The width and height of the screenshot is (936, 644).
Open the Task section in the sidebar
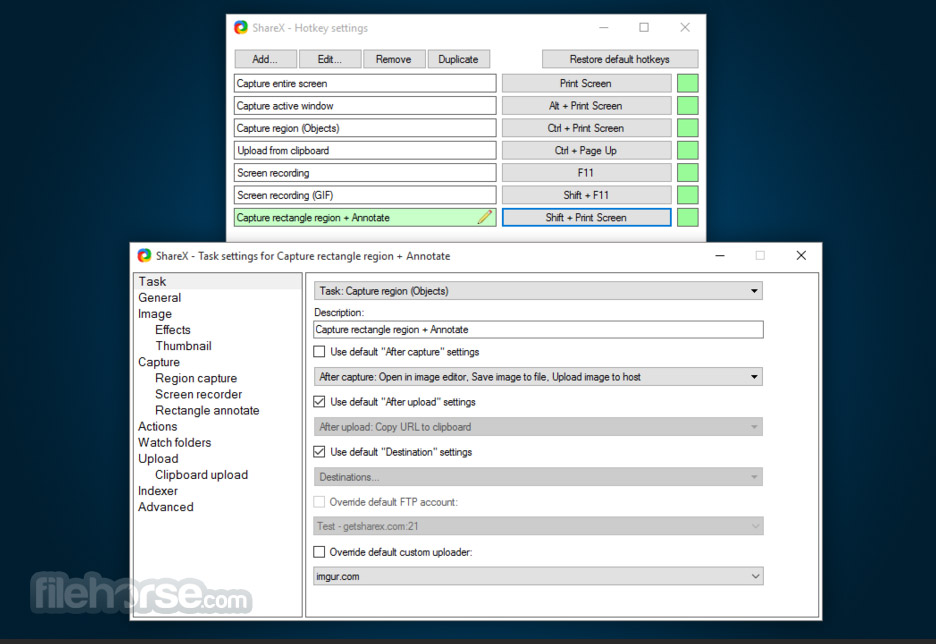pos(152,281)
